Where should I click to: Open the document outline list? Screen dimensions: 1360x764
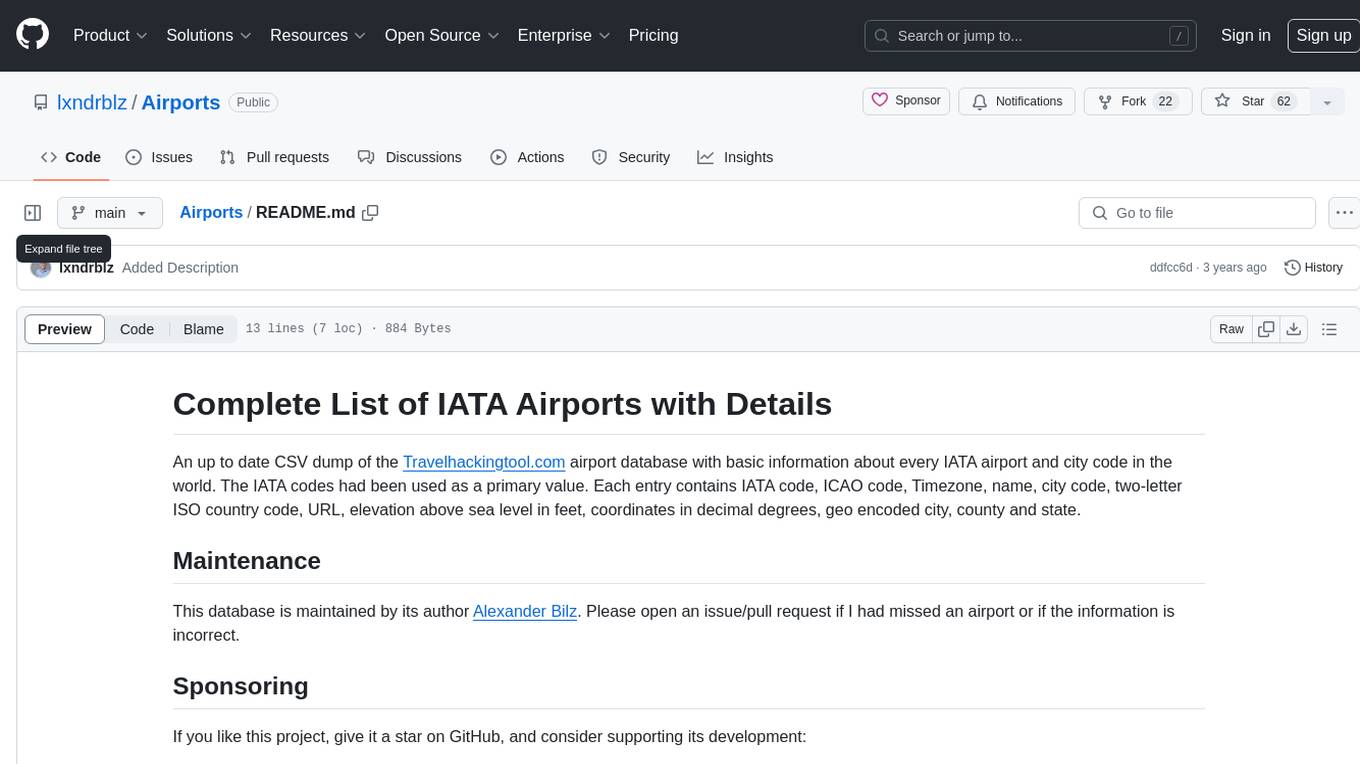pyautogui.click(x=1329, y=329)
